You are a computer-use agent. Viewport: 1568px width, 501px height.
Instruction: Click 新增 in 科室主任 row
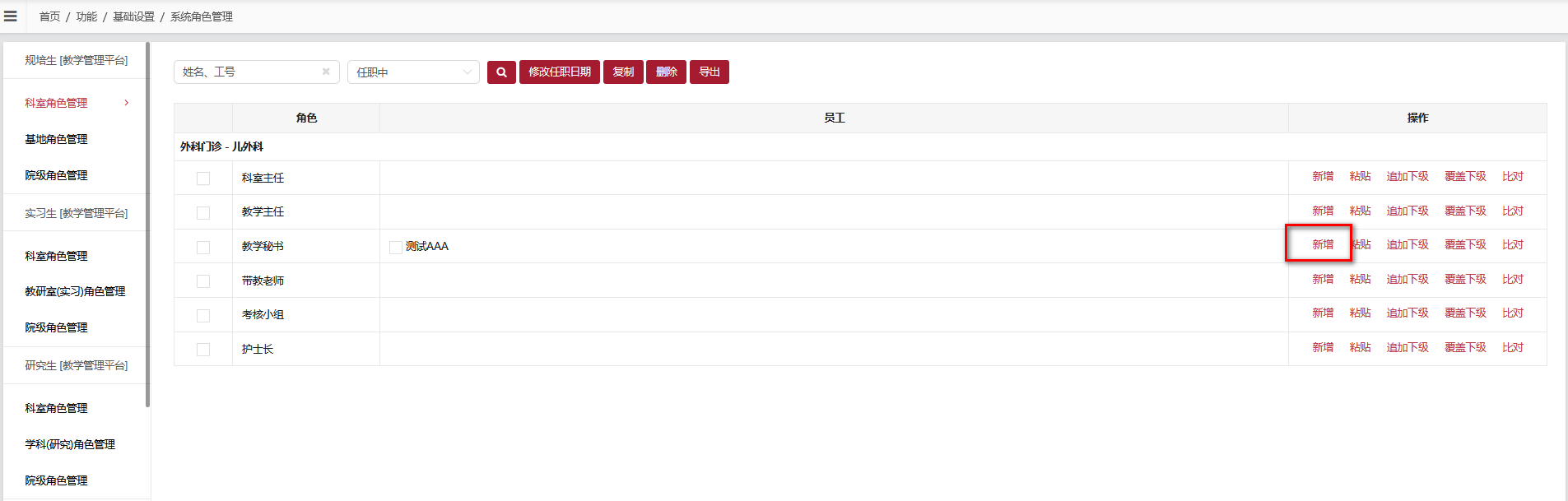1323,176
